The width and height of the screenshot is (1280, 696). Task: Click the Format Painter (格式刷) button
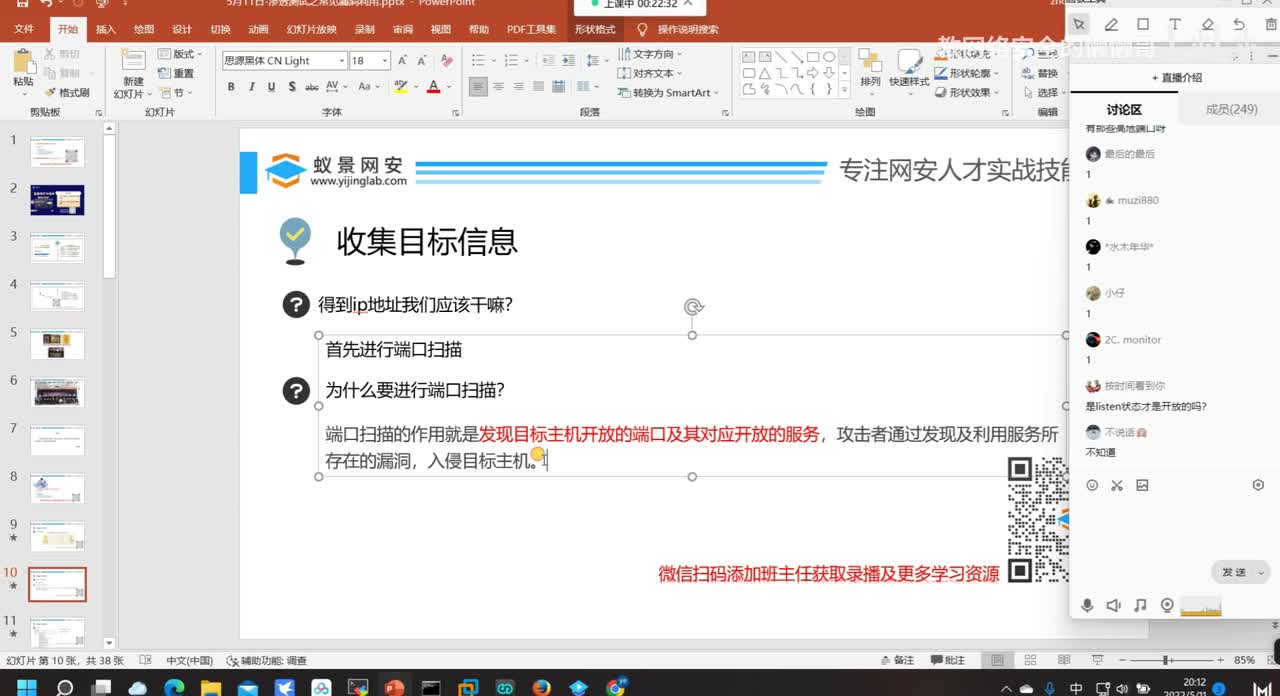[x=67, y=92]
